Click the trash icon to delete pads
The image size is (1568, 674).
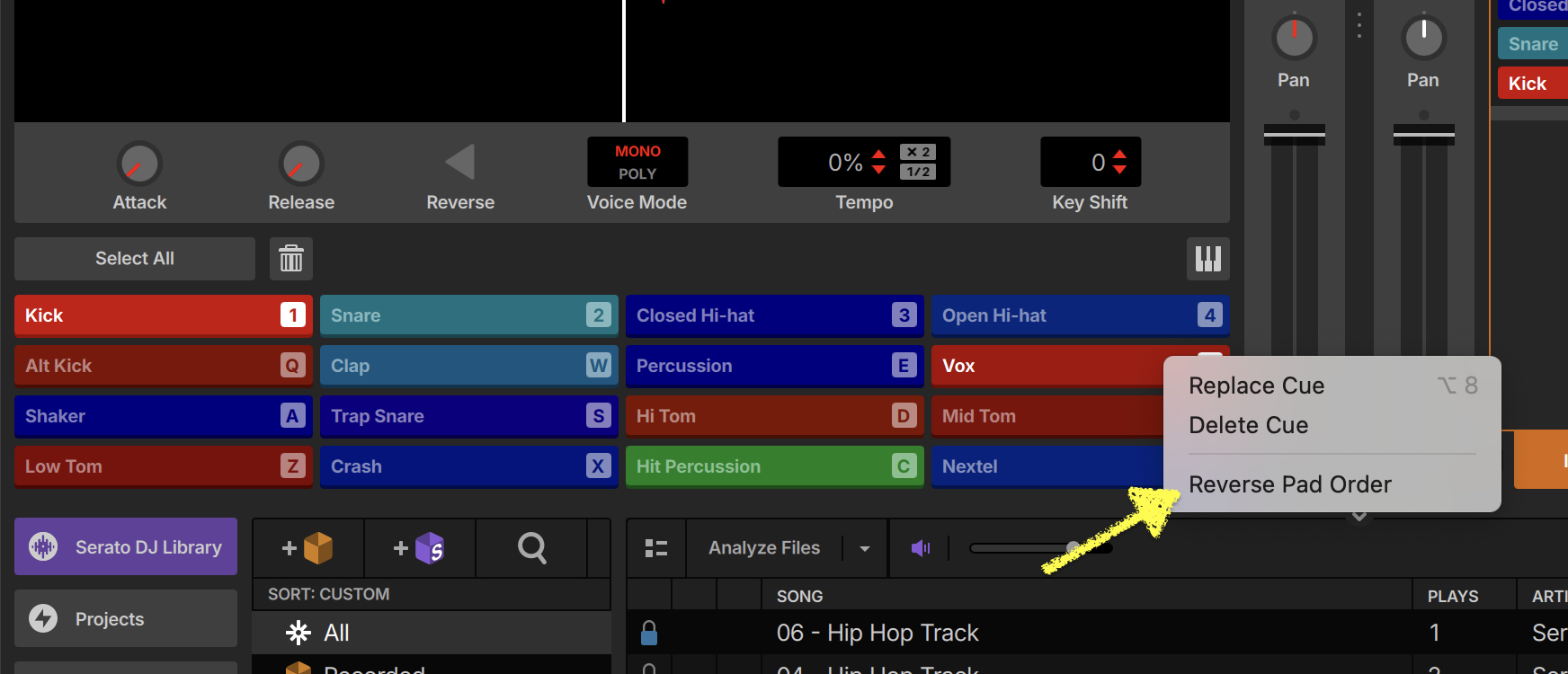click(x=291, y=259)
